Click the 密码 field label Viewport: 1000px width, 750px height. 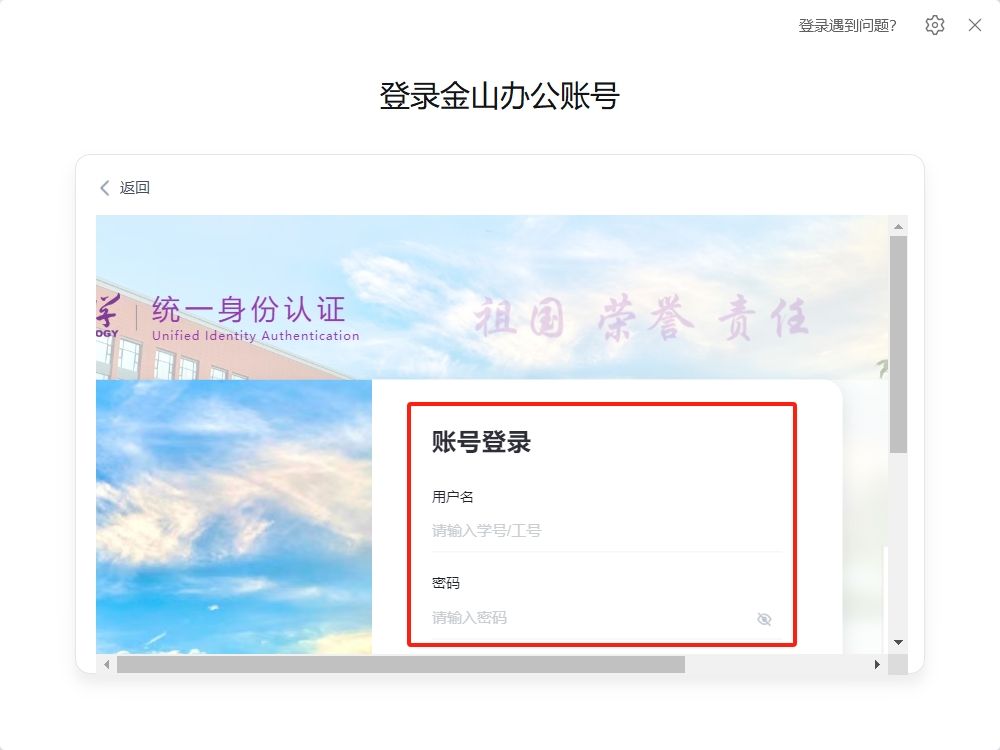pos(445,583)
